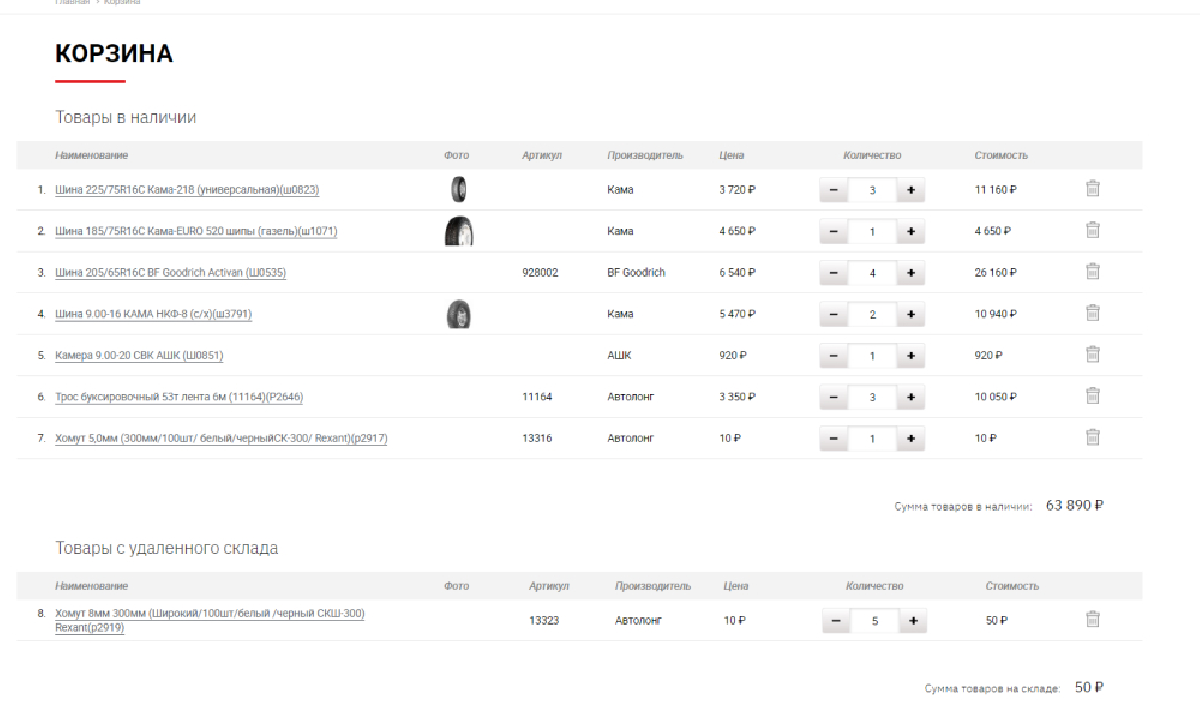Image resolution: width=1200 pixels, height=709 pixels.
Task: Select article number 928002
Action: pyautogui.click(x=540, y=273)
